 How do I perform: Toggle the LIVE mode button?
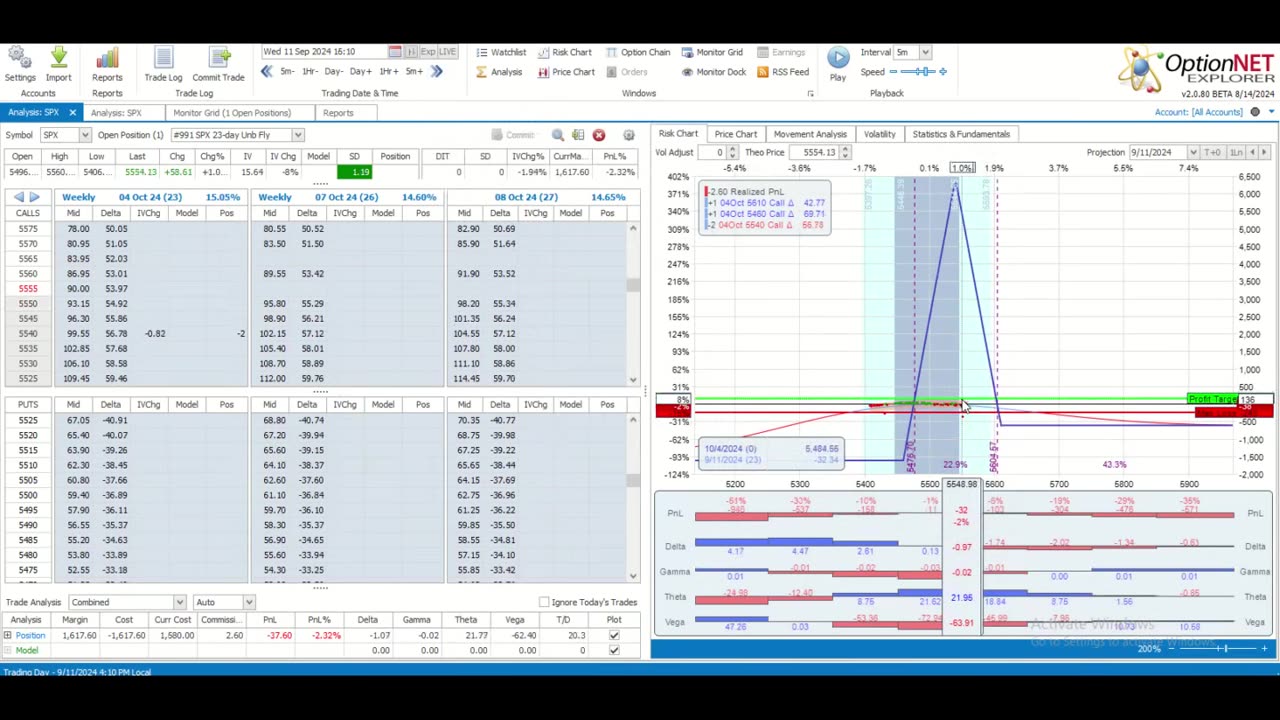click(445, 52)
